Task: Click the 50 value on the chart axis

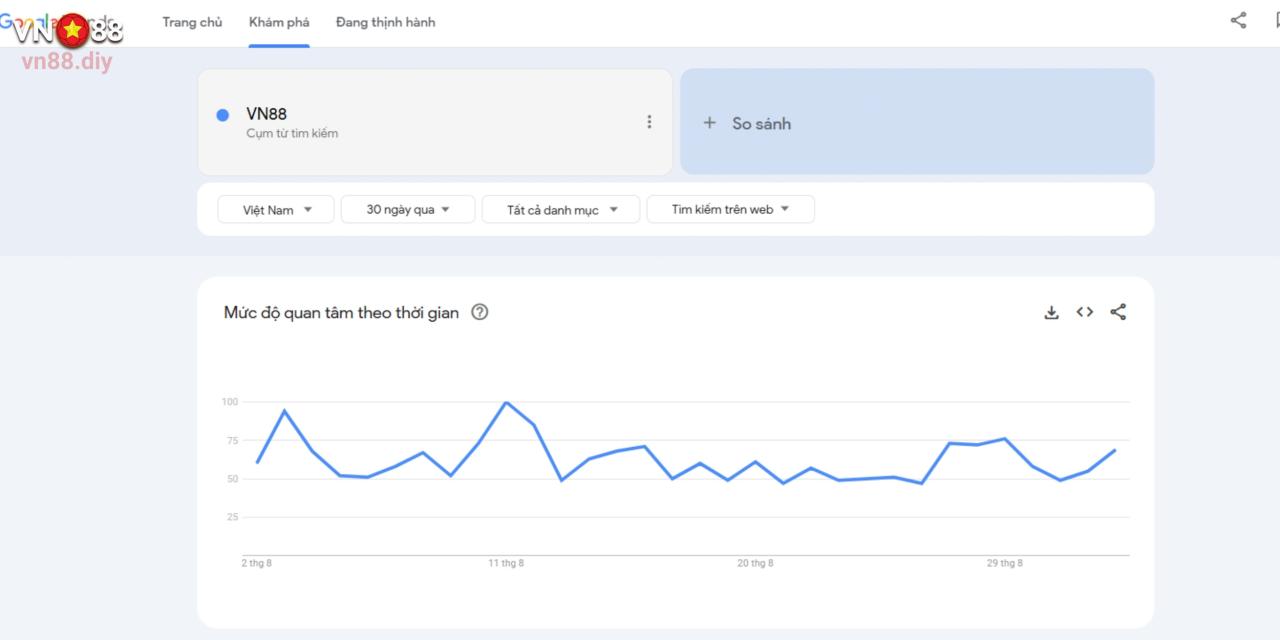Action: pos(232,479)
